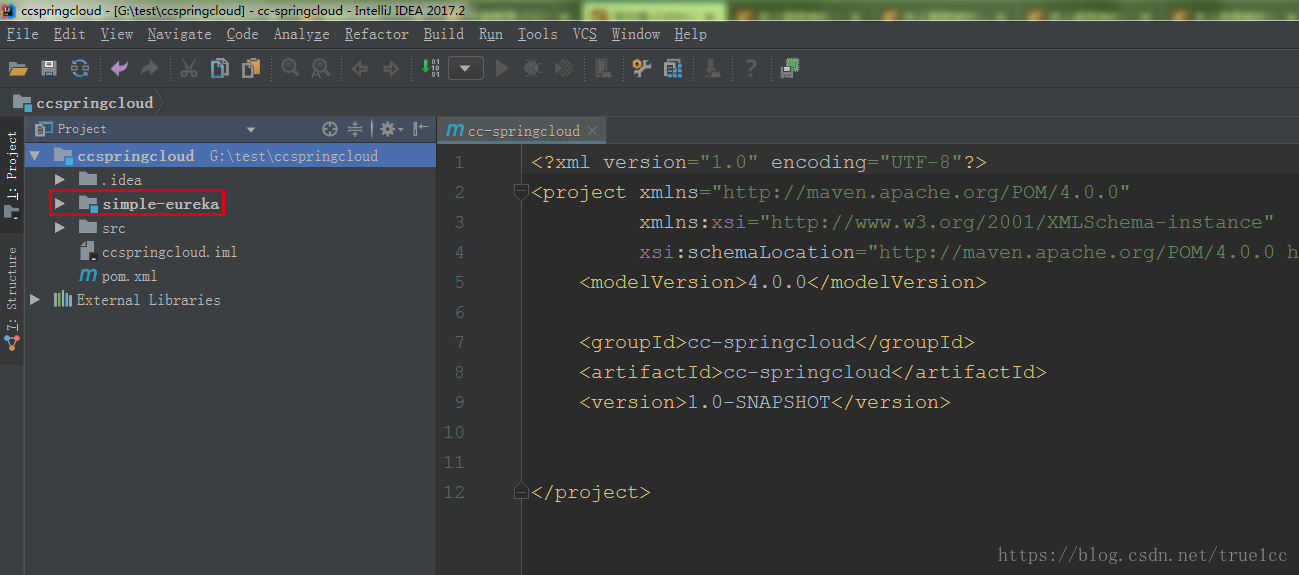The image size is (1299, 575).
Task: Open the run configuration dropdown
Action: click(x=466, y=68)
